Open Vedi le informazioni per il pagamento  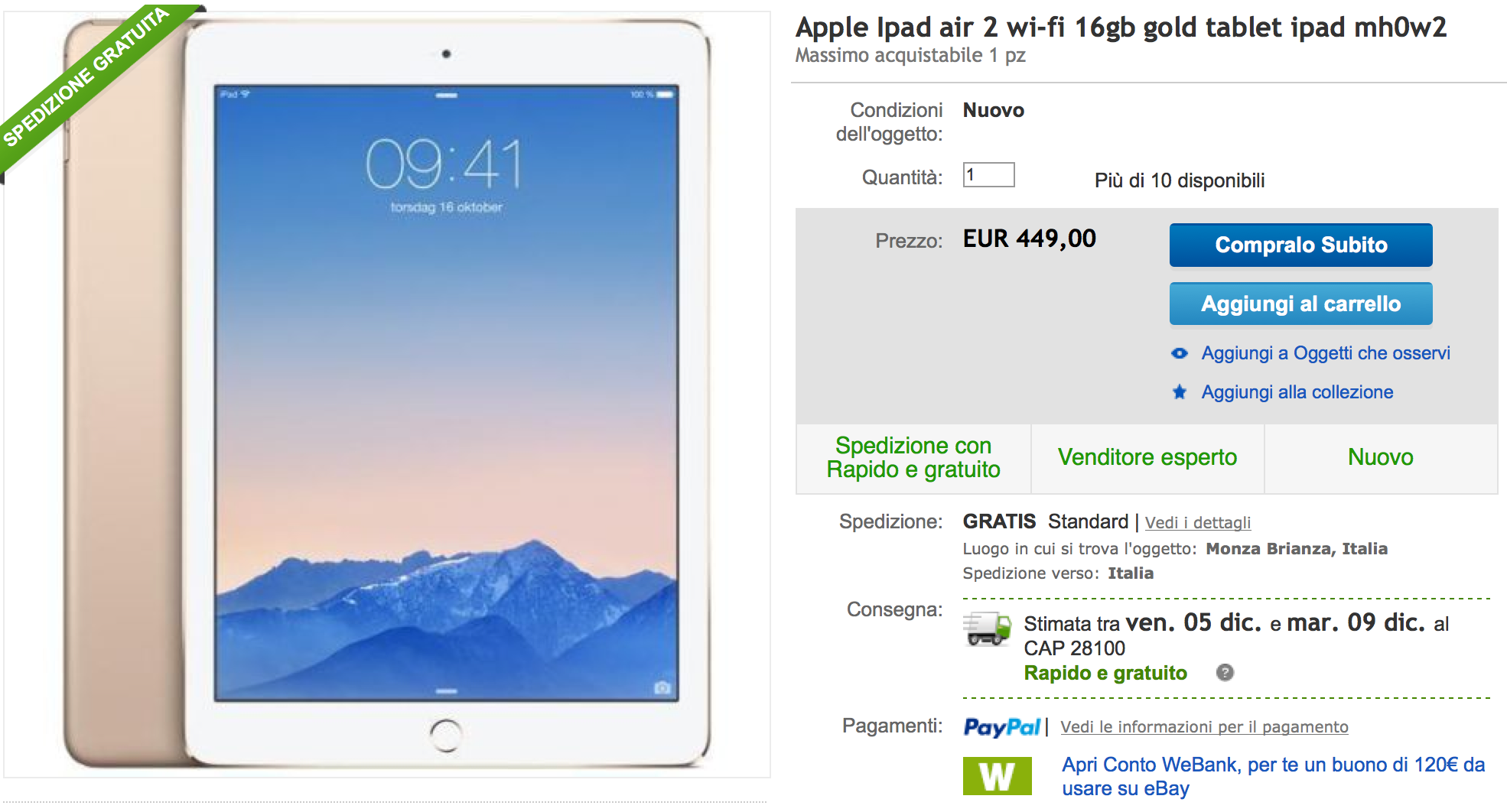1204,727
